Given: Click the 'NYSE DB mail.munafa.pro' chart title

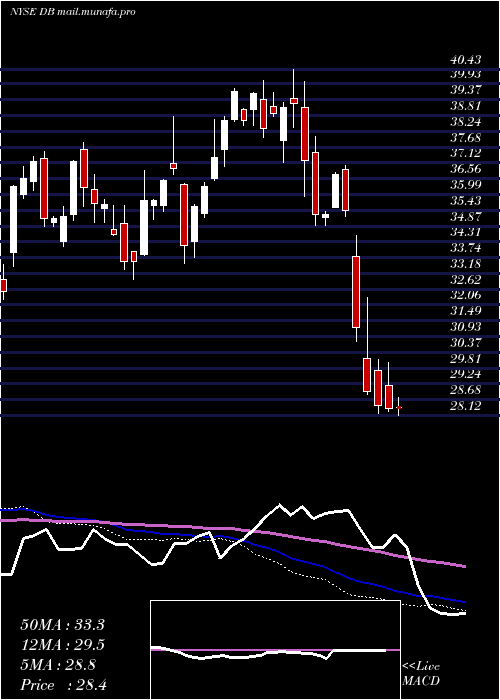Looking at the screenshot, I should [72, 12].
